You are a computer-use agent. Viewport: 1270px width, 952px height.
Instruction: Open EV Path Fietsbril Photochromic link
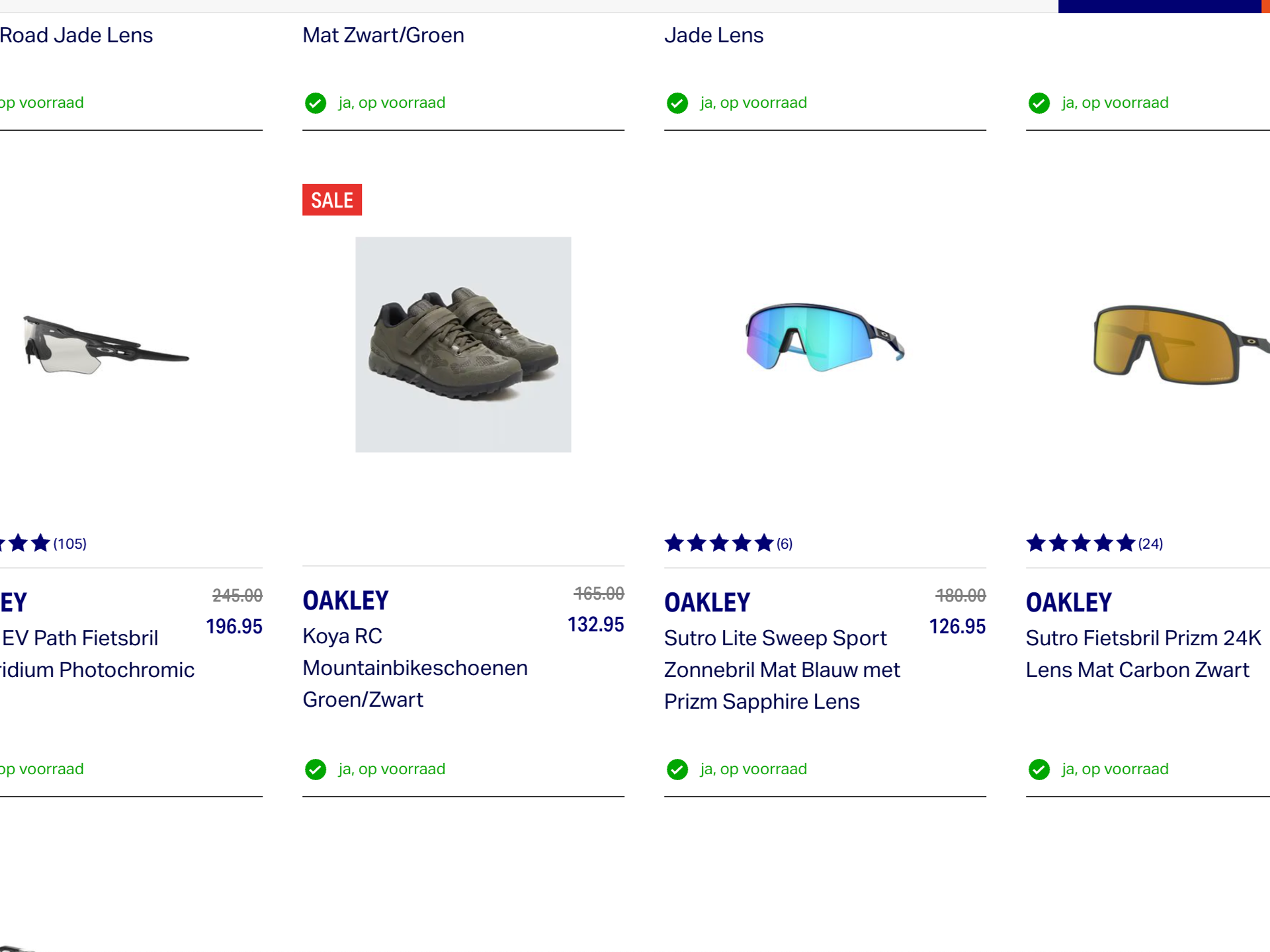pyautogui.click(x=97, y=654)
